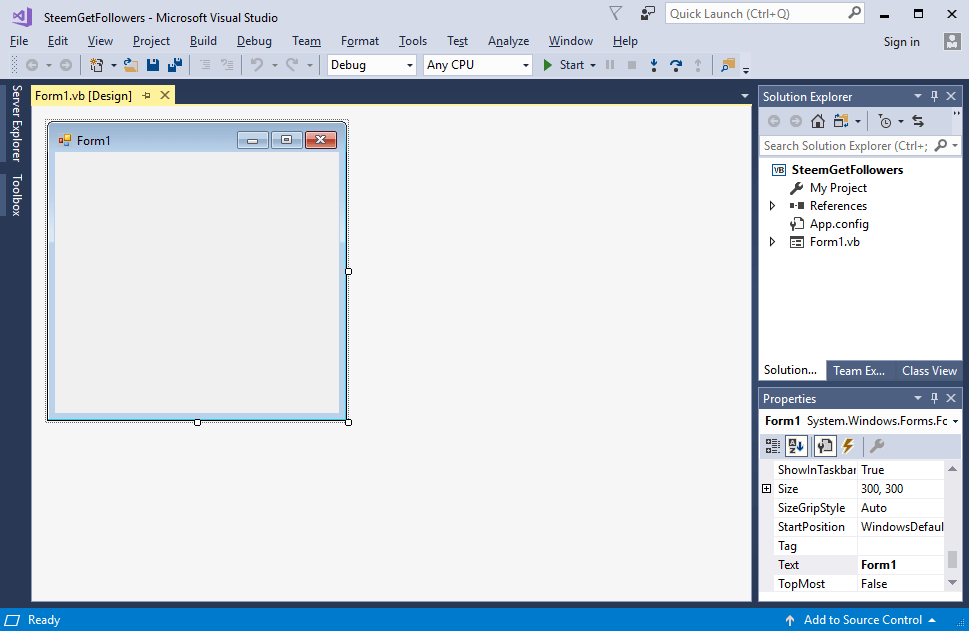Pin the Solution Explorer panel with auto-hide pushpin
969x631 pixels.
pos(934,96)
